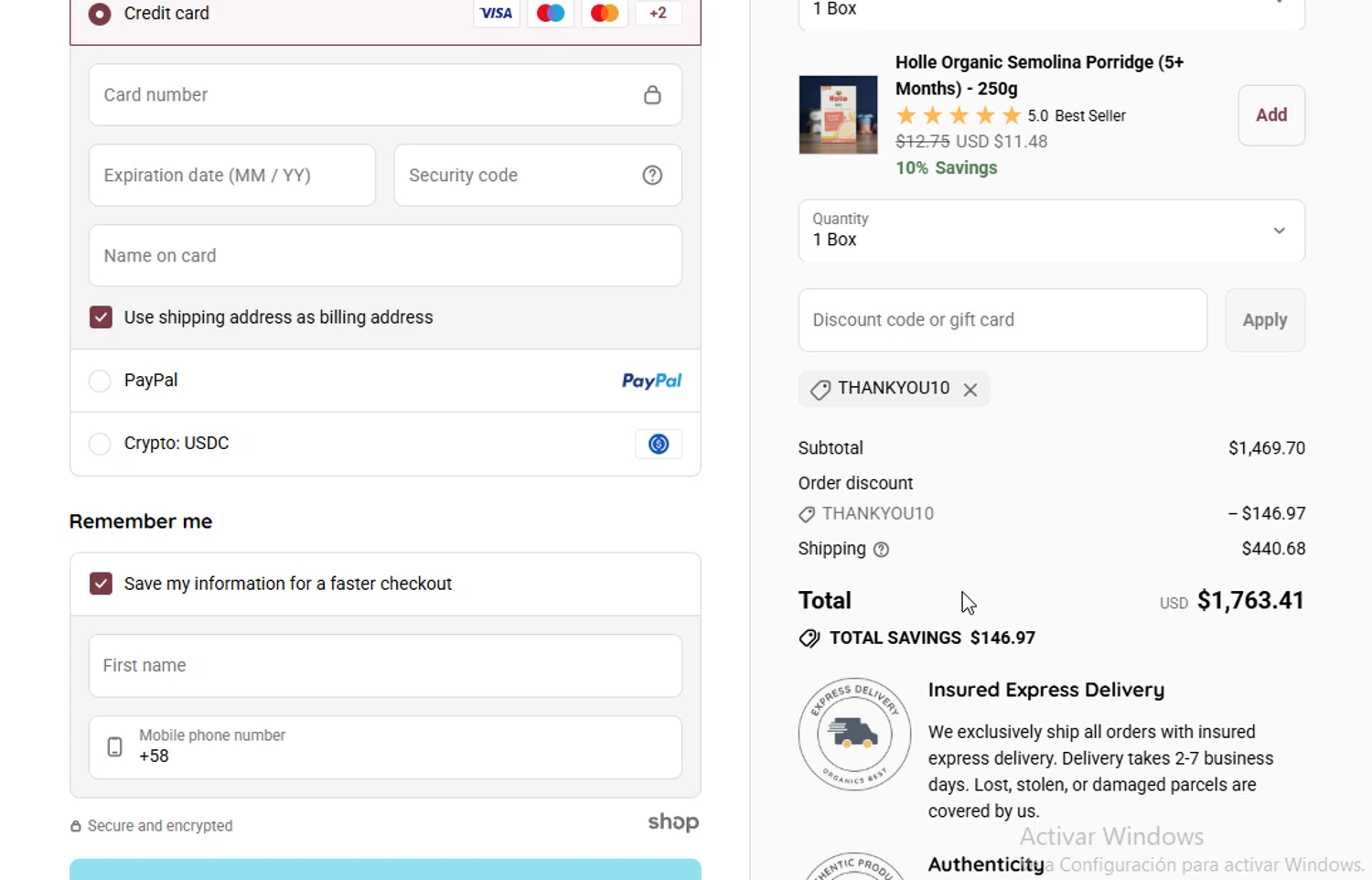Click the Apply discount button
Viewport: 1372px width, 880px height.
click(x=1265, y=320)
